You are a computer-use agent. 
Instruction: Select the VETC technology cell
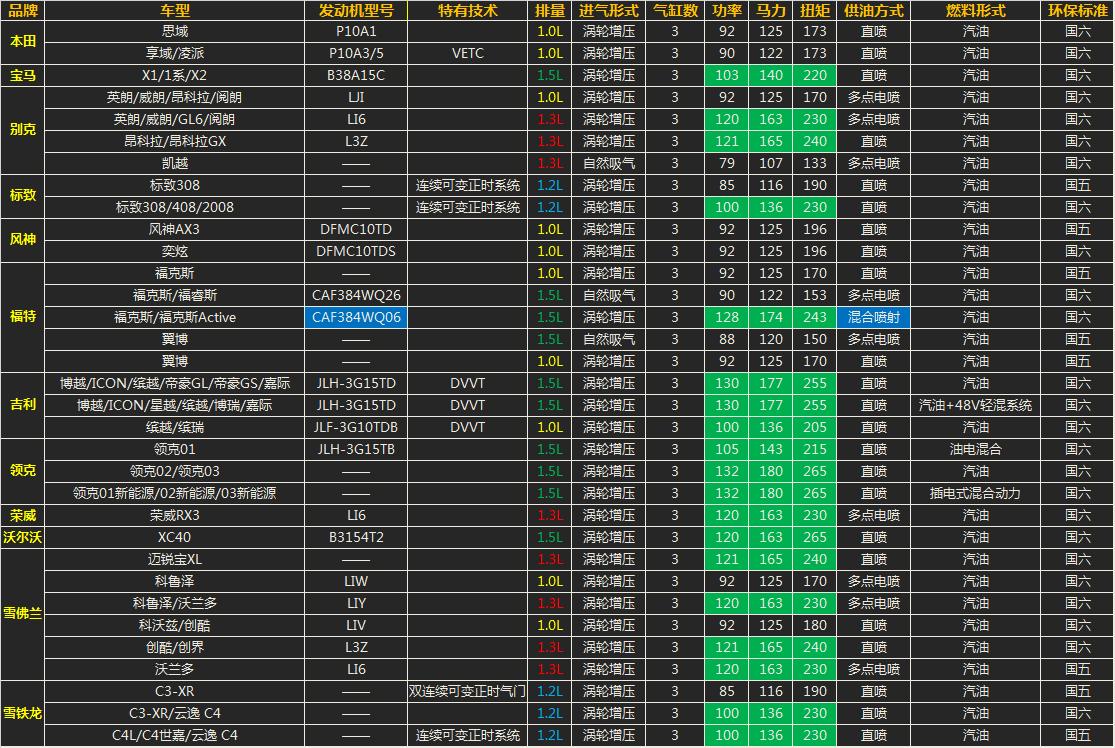pyautogui.click(x=467, y=53)
